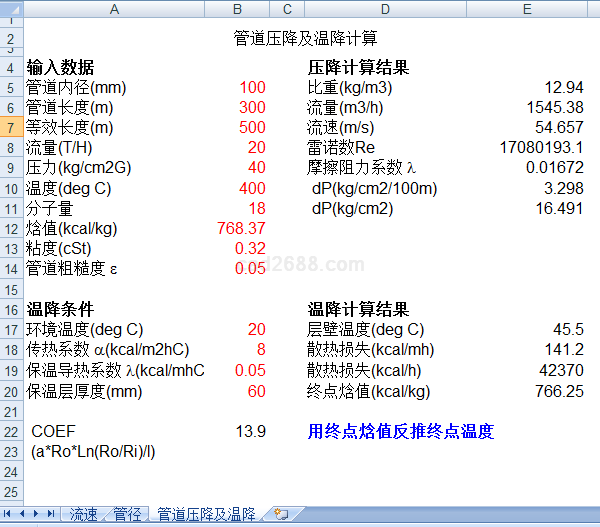The width and height of the screenshot is (600, 527).
Task: Open the 管径 sheet tab
Action: (127, 514)
